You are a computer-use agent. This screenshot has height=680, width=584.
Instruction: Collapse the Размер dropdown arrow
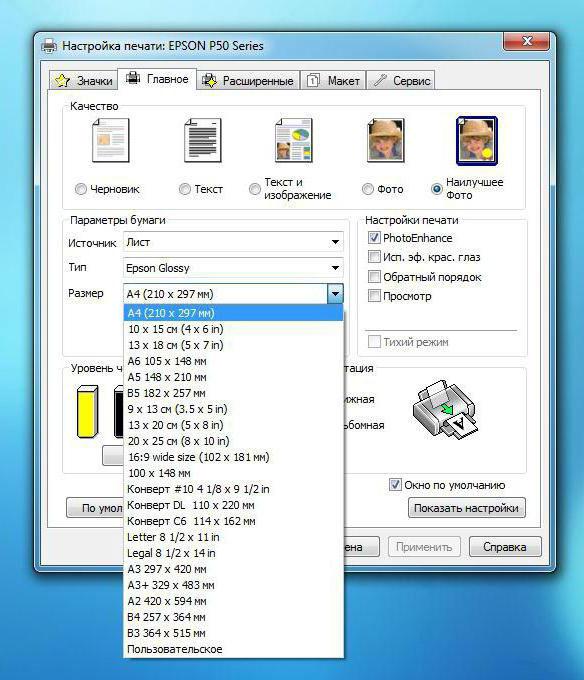[x=335, y=294]
